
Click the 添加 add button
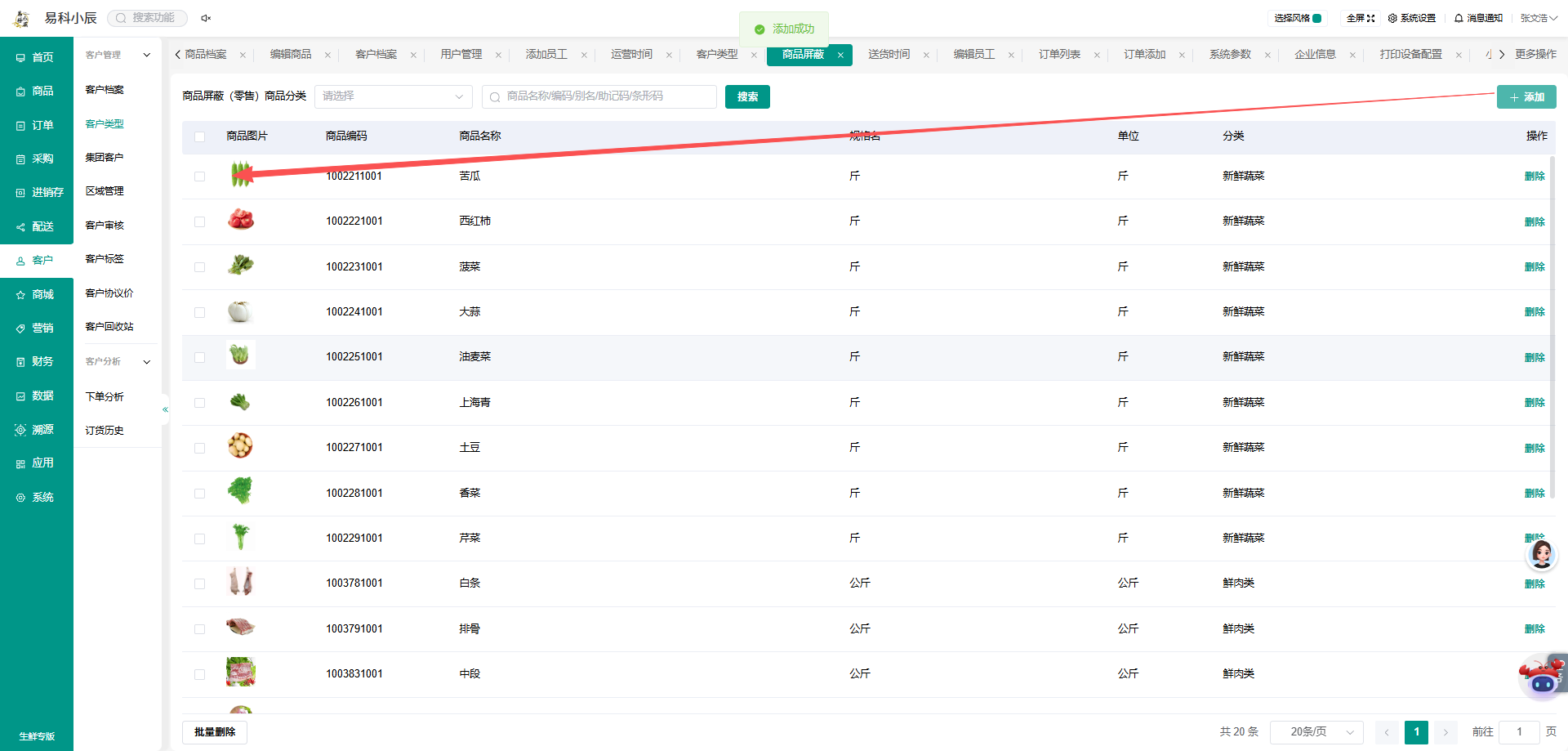pyautogui.click(x=1526, y=96)
